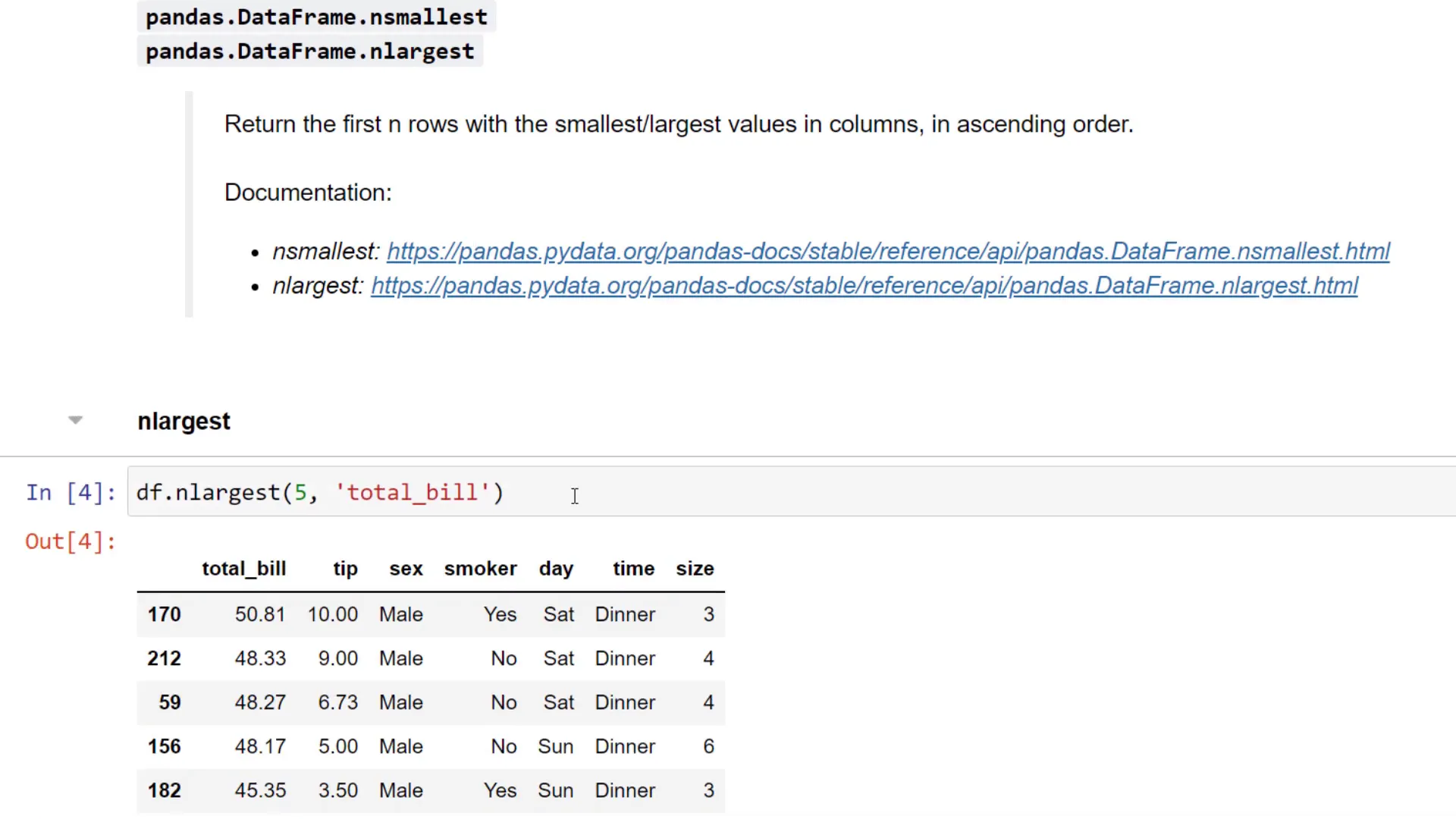Select the pandas.DataFrame.nlargest code header
1456x819 pixels.
point(309,51)
